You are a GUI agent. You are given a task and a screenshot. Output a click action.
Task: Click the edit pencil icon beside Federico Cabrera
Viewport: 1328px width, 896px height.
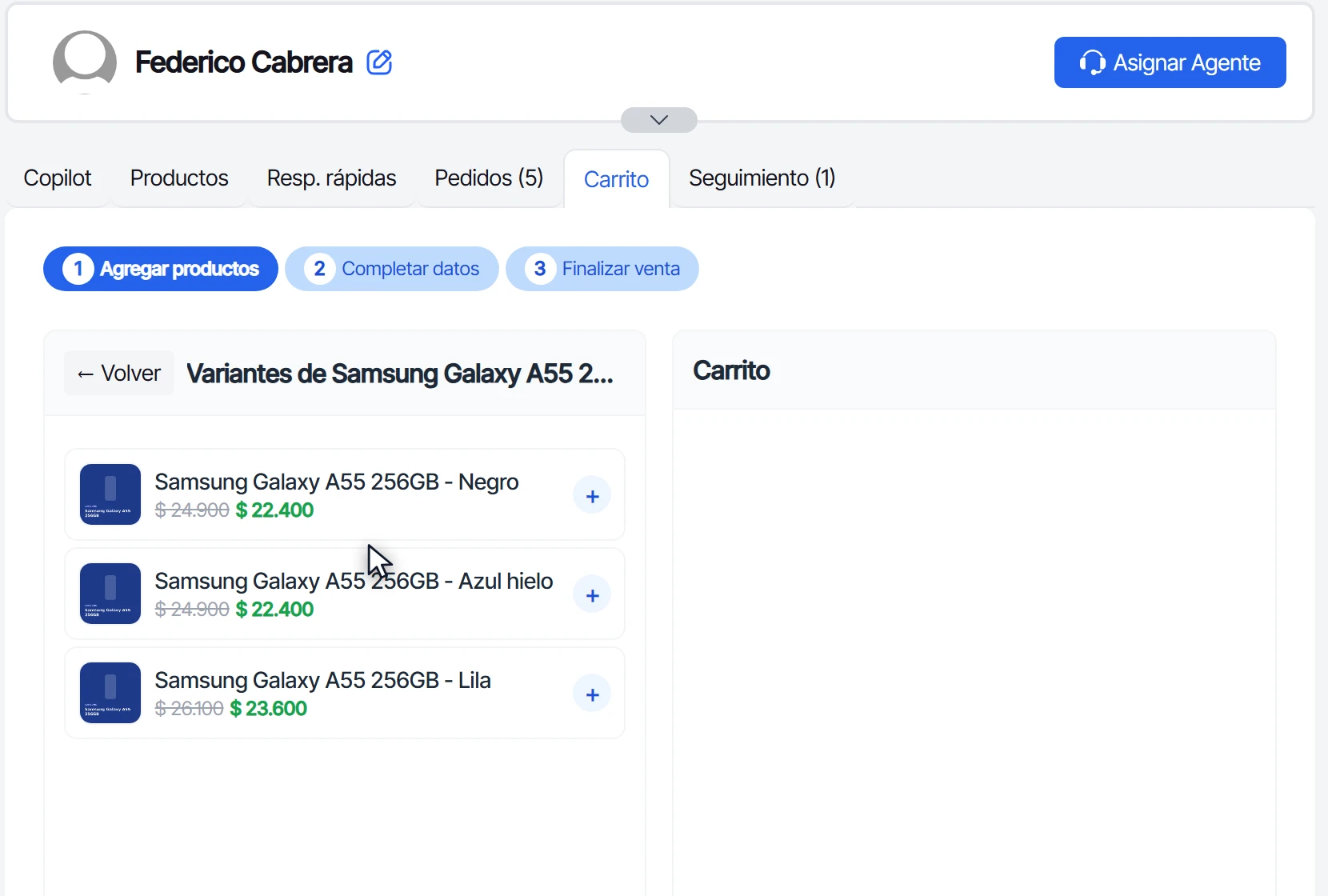(x=379, y=62)
